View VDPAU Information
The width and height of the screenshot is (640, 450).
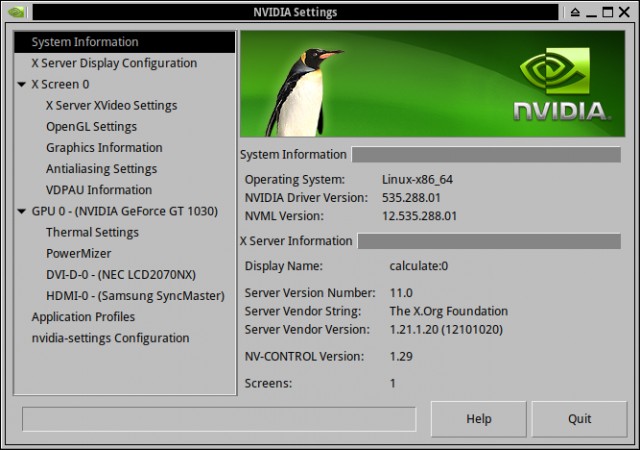point(99,190)
